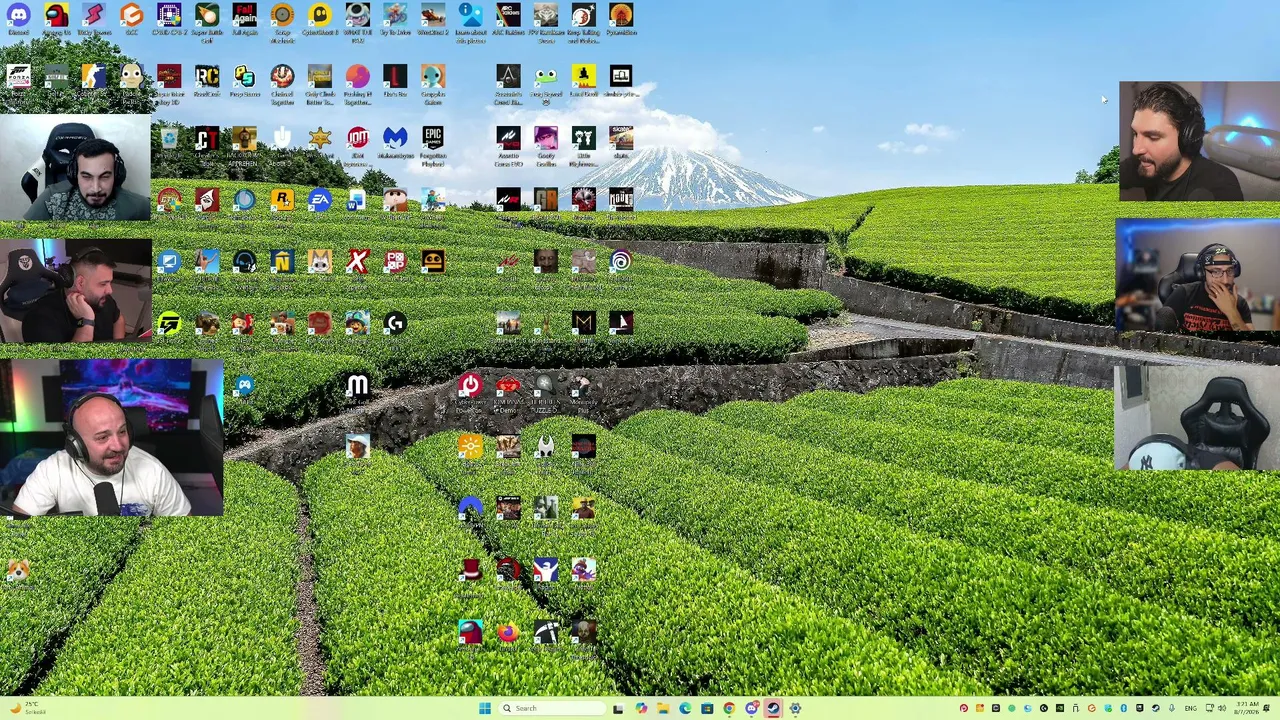Select the WHAT THE GOLF? icon
This screenshot has width=1280, height=720.
357,22
